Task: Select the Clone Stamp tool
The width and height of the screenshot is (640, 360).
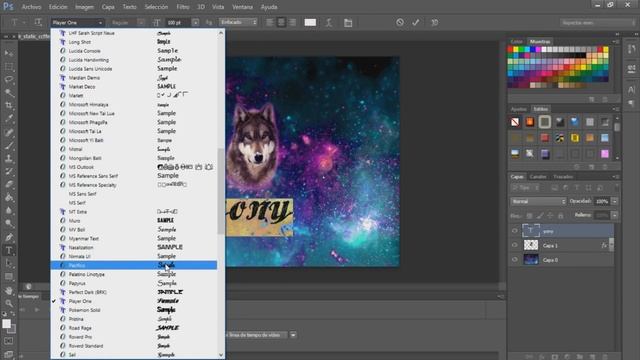Action: (x=9, y=158)
